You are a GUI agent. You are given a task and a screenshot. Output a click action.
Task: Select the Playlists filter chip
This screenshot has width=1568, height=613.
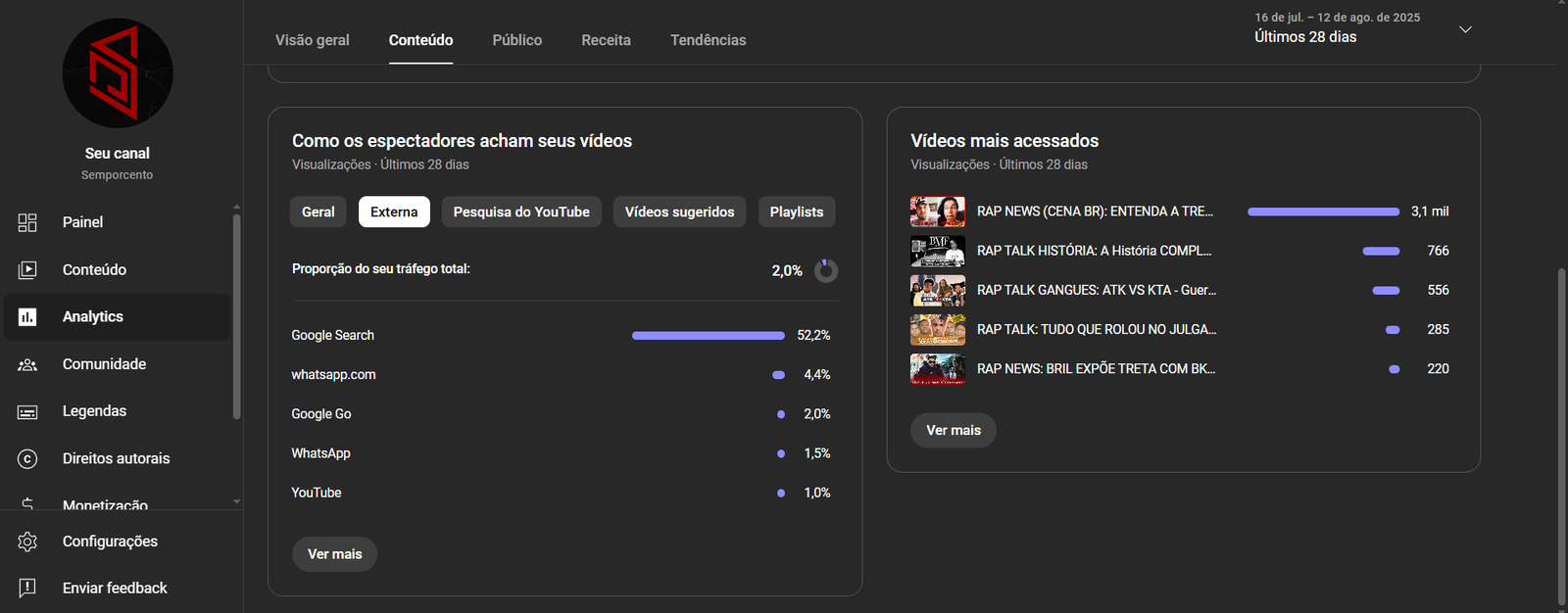(797, 212)
